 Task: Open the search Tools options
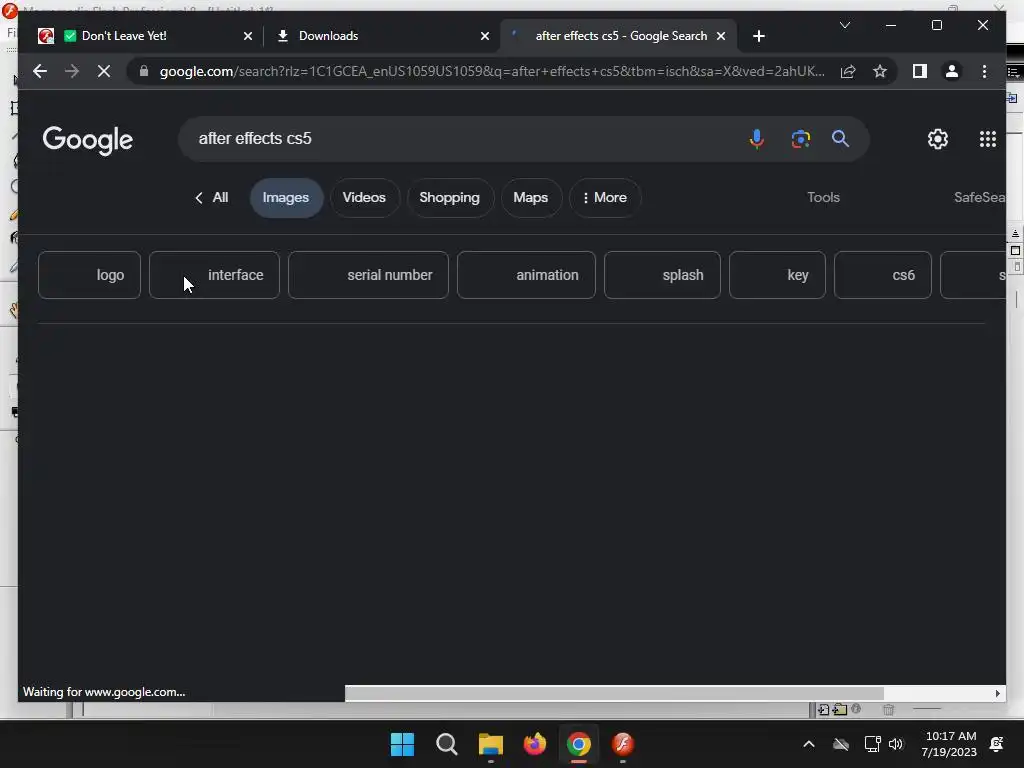(x=823, y=197)
